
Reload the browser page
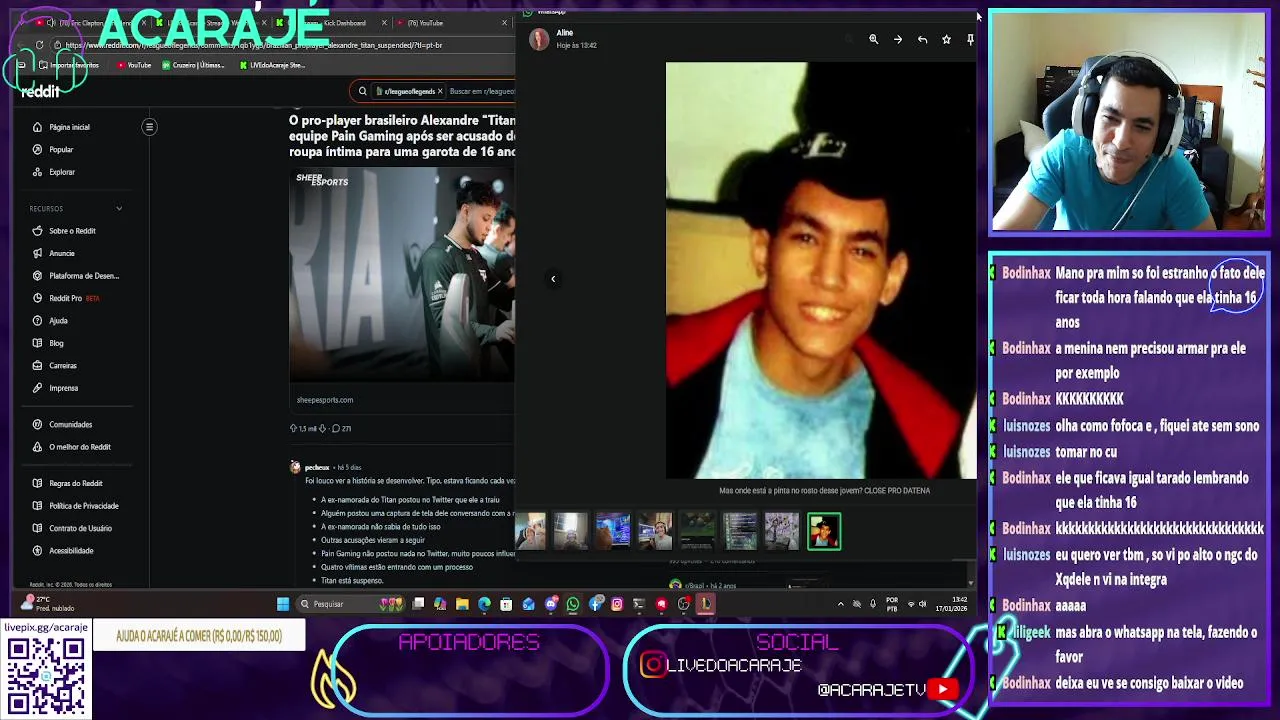[x=39, y=45]
